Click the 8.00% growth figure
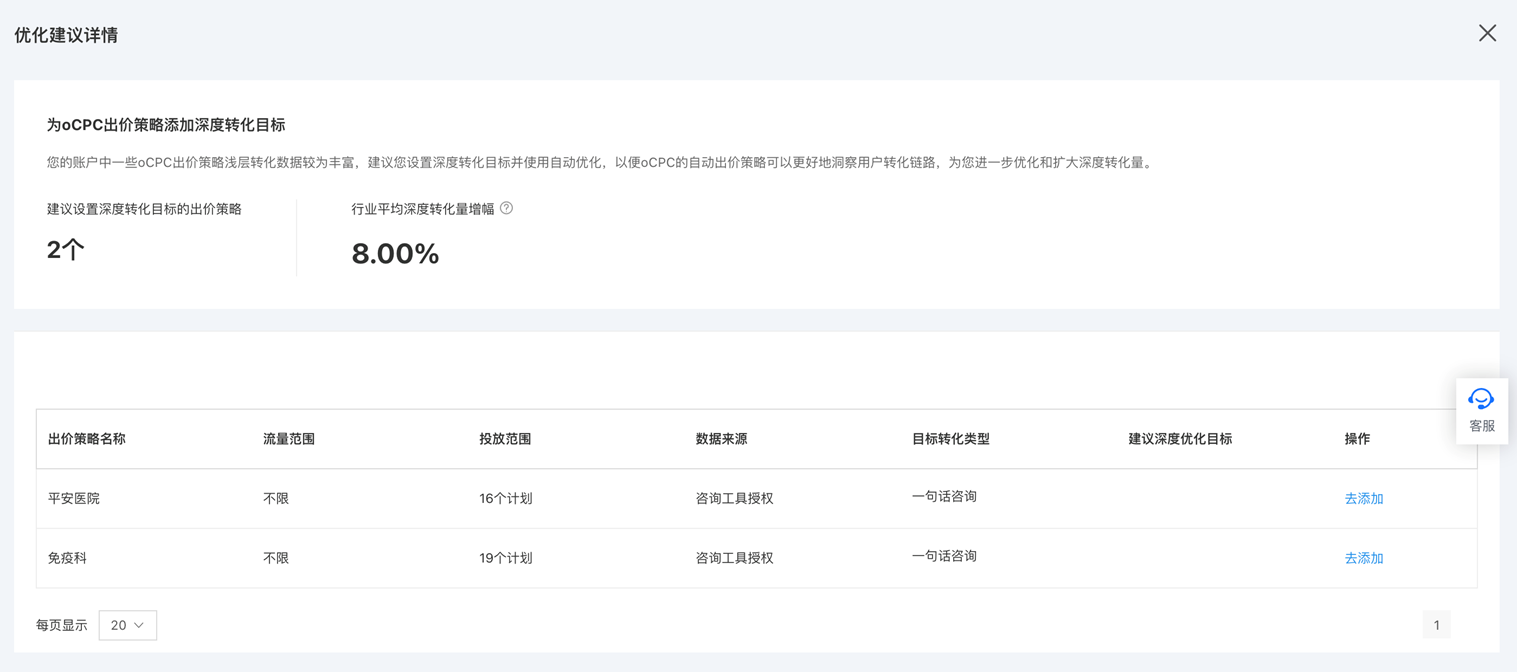1517x672 pixels. [395, 254]
